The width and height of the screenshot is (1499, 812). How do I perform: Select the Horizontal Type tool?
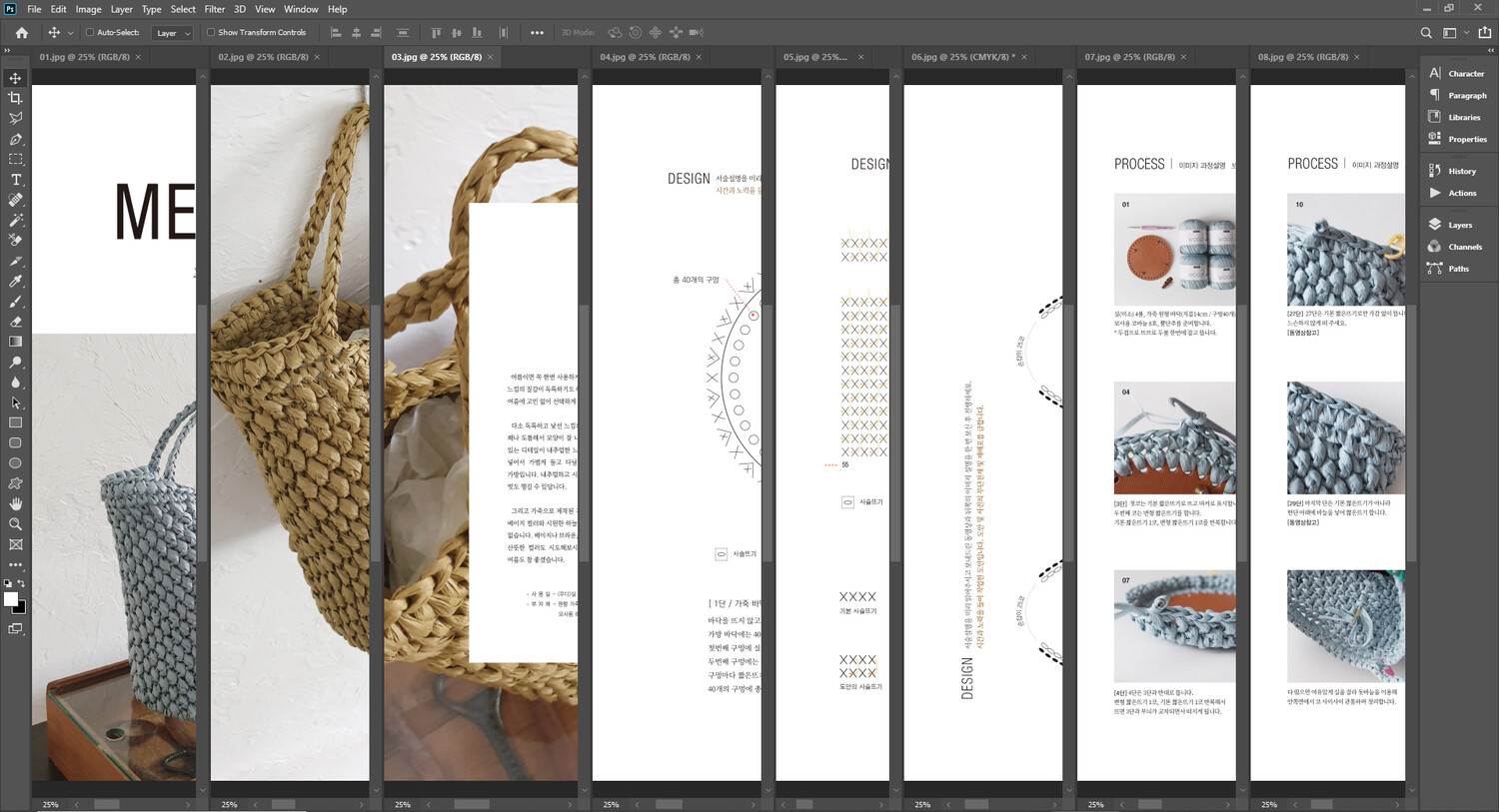pyautogui.click(x=15, y=180)
